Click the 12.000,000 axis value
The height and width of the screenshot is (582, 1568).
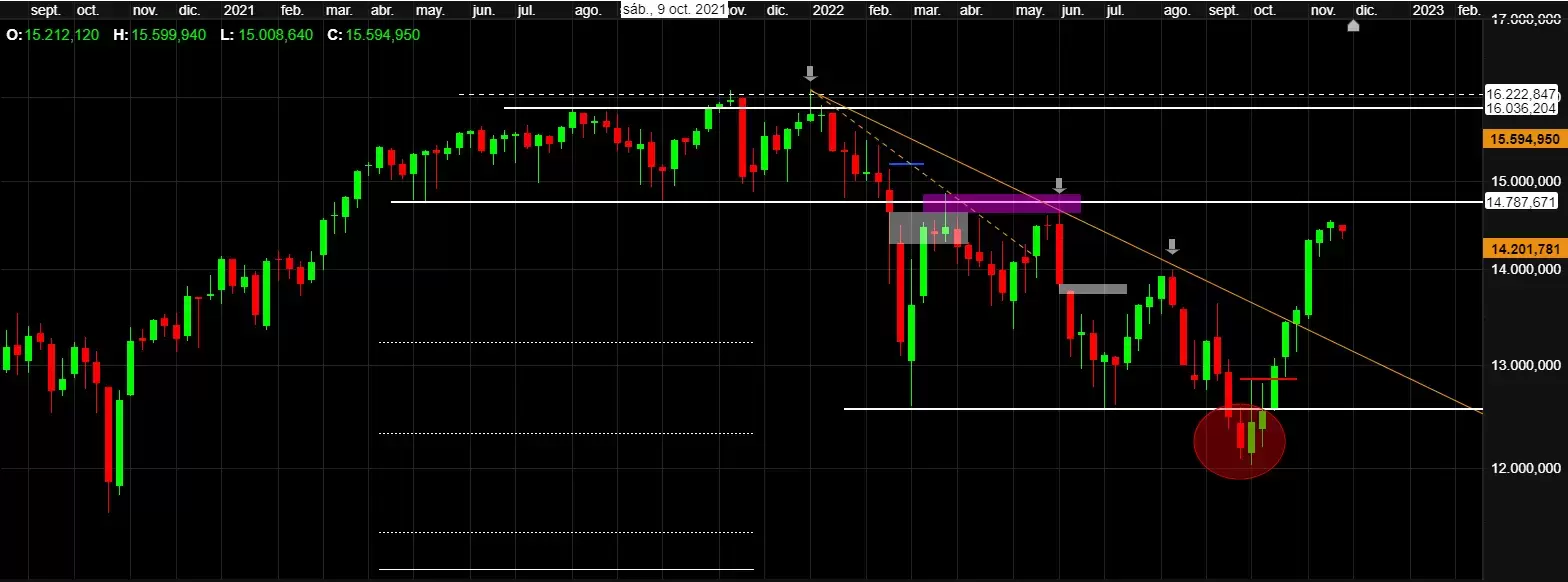(1524, 468)
